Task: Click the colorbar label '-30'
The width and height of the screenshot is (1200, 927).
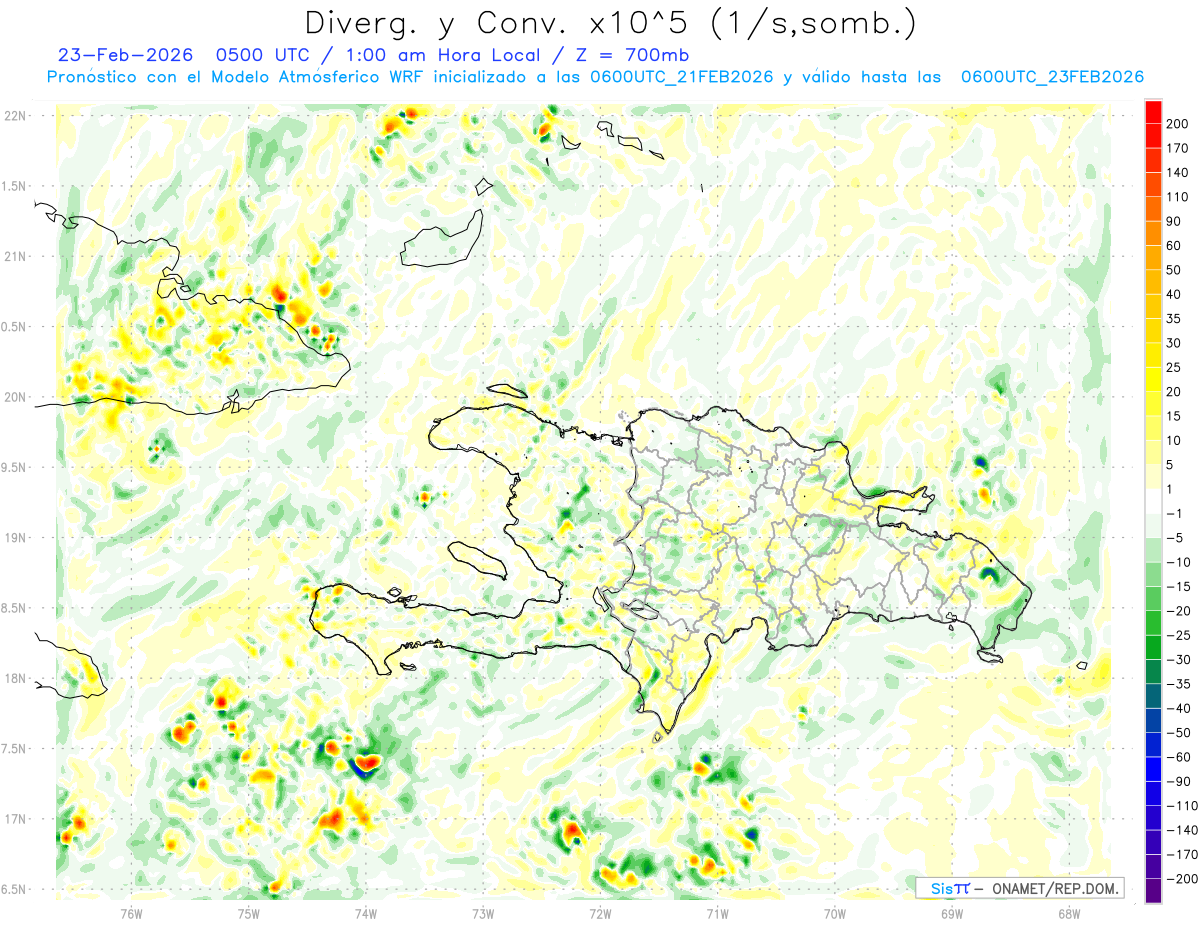Action: 1180,660
